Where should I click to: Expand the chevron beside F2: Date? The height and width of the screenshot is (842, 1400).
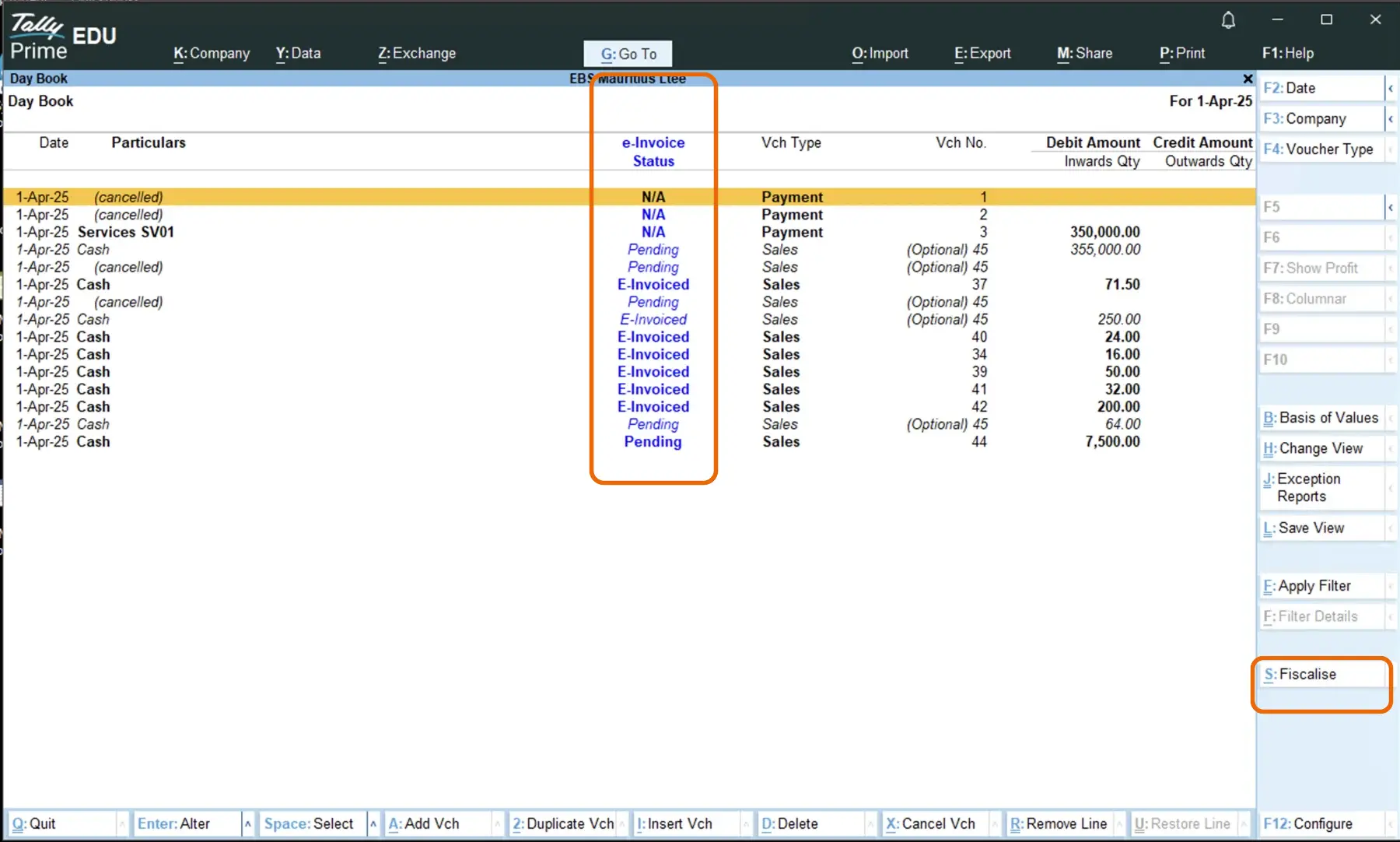point(1391,88)
